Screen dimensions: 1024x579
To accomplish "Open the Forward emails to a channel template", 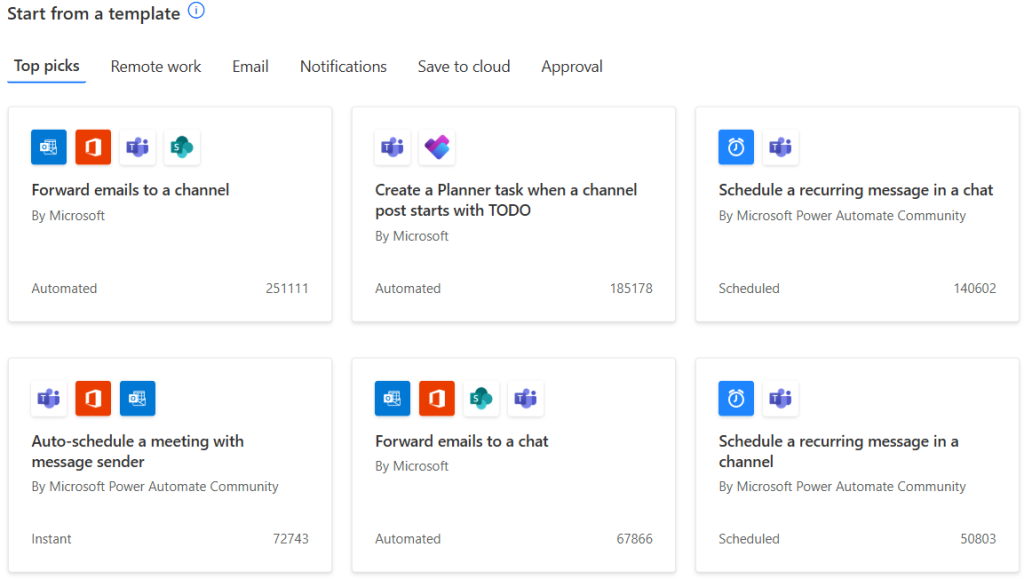I will [x=130, y=190].
